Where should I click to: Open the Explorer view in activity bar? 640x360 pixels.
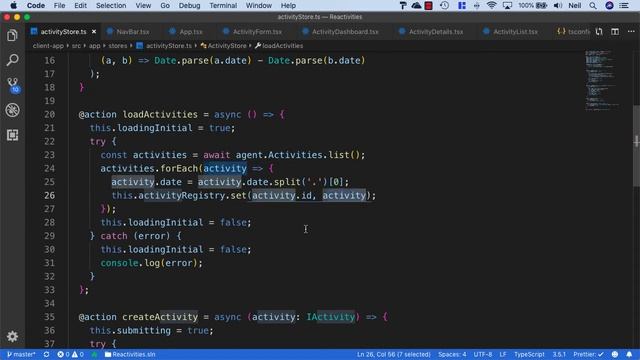12,36
